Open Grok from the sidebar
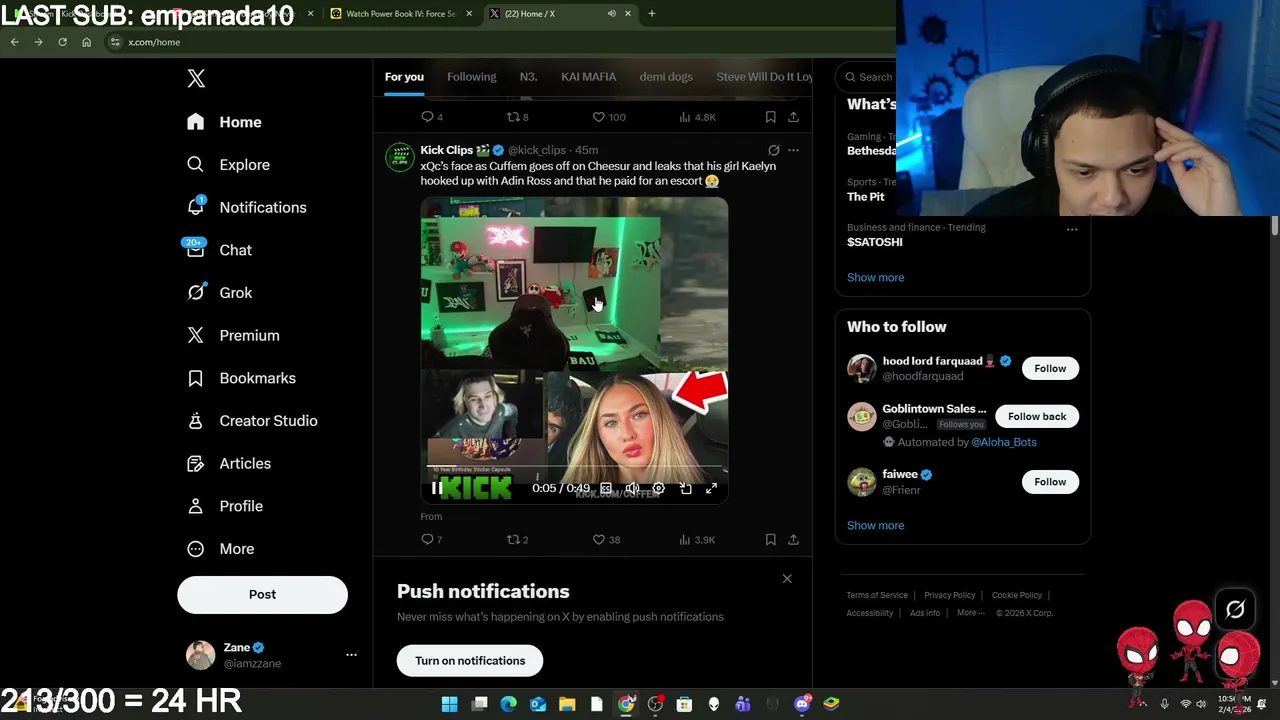 tap(220, 293)
